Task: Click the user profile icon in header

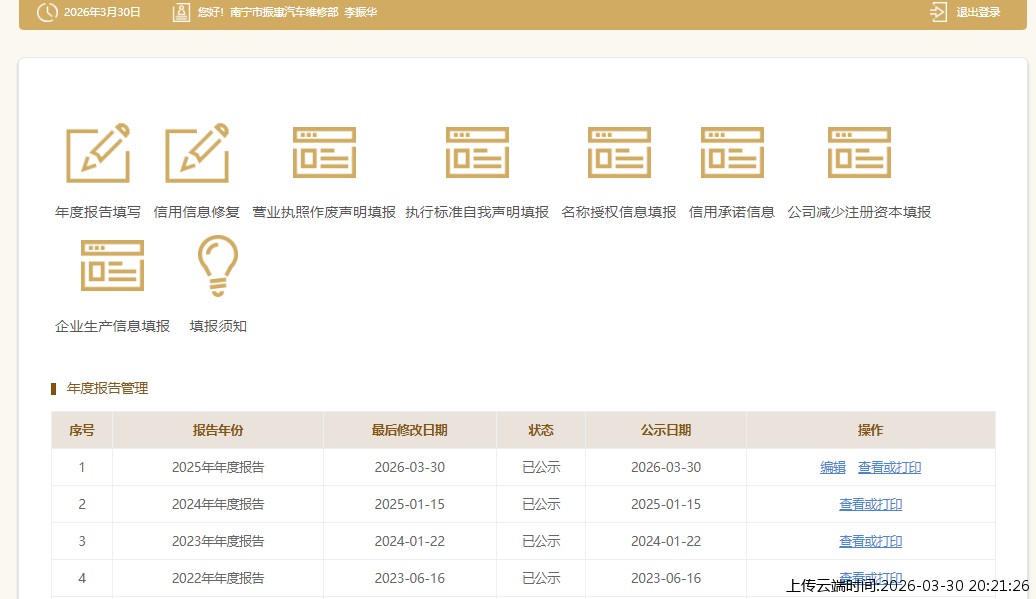Action: point(181,13)
